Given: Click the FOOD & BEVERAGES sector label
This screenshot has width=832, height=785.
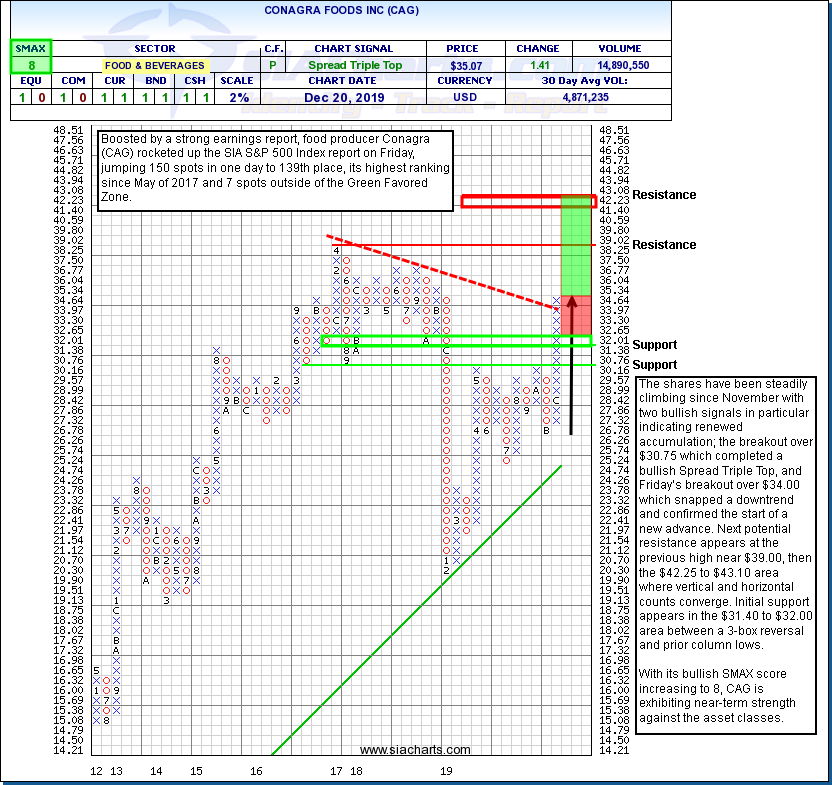Looking at the screenshot, I should coord(153,65).
